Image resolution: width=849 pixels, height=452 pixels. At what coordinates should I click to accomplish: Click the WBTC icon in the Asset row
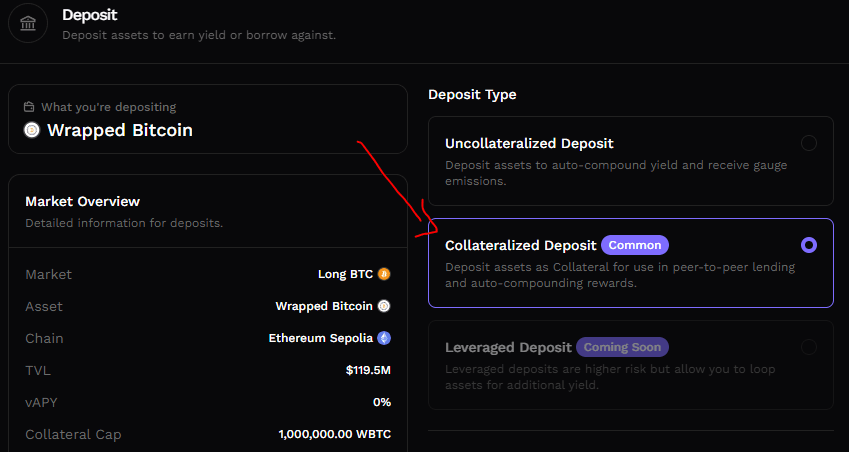click(384, 306)
